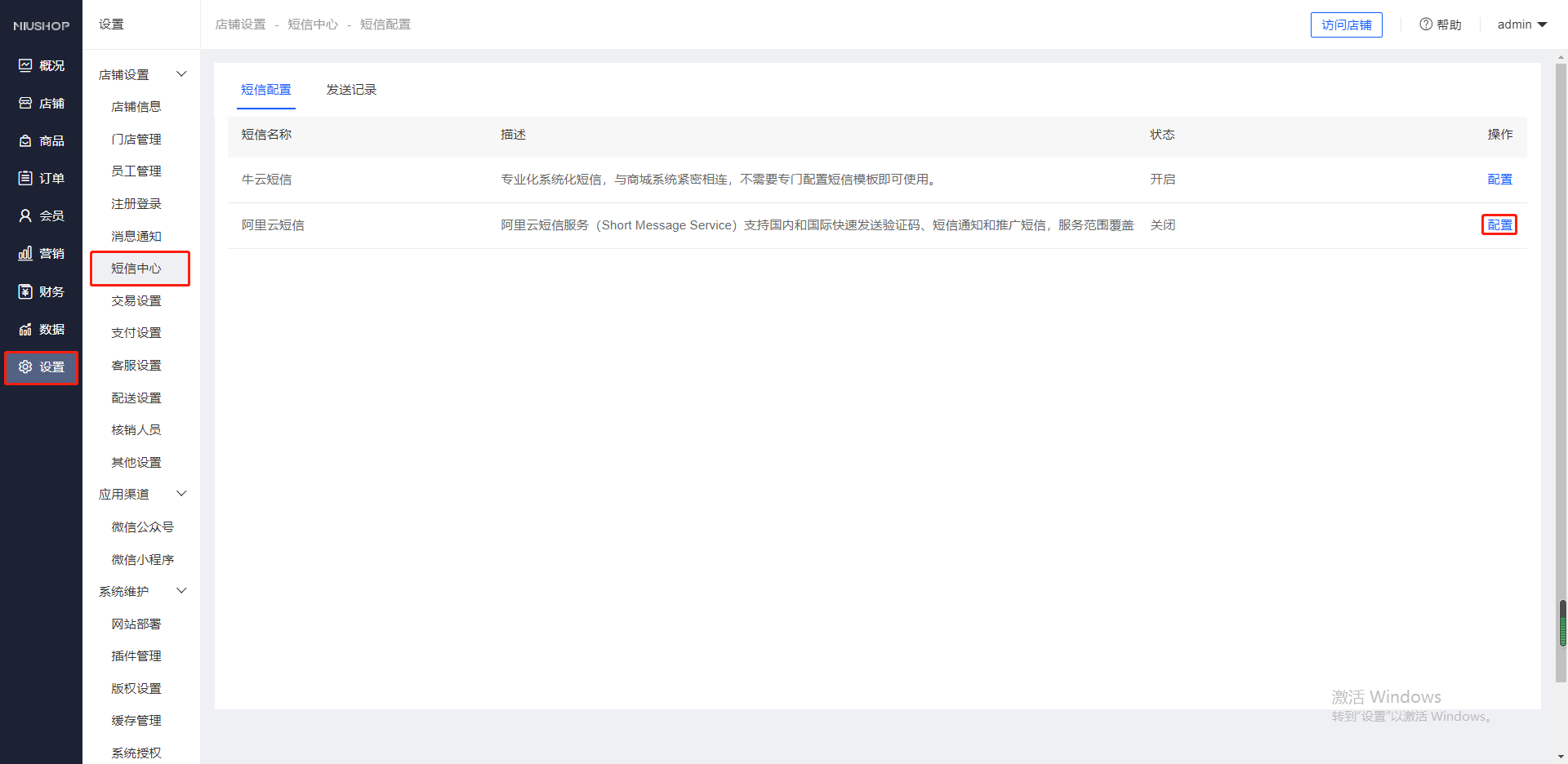Click the 阿里云短信 name cell
The image size is (1568, 764).
pyautogui.click(x=273, y=225)
